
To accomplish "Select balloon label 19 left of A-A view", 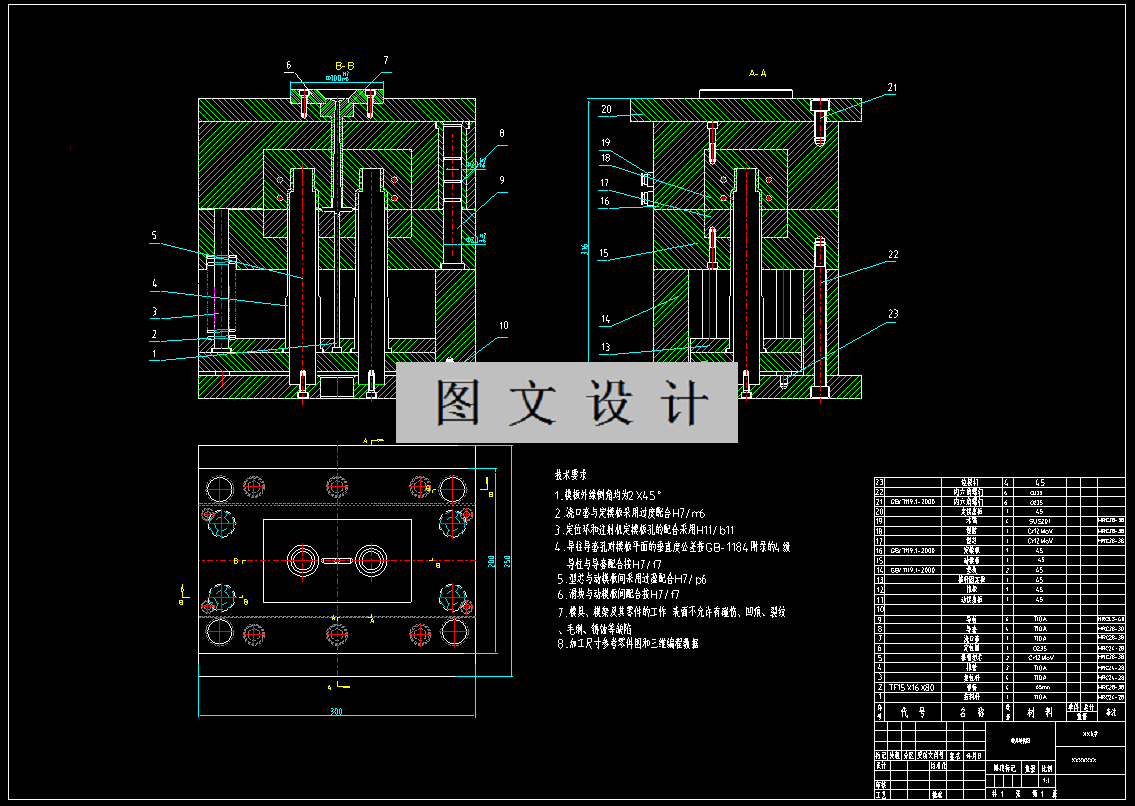I will point(605,143).
